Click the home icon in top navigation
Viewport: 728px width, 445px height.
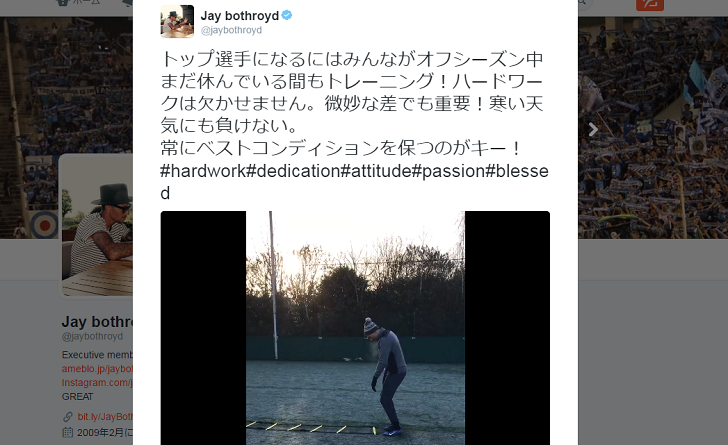pyautogui.click(x=62, y=2)
